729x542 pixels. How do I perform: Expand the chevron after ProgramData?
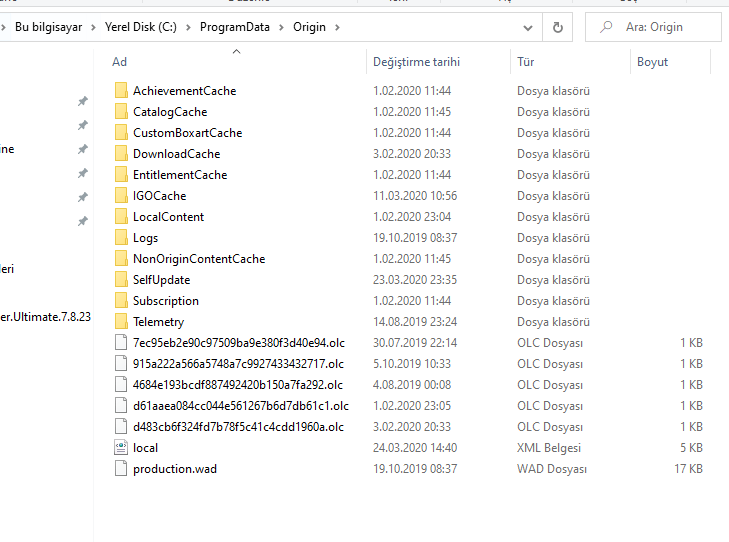pyautogui.click(x=281, y=27)
